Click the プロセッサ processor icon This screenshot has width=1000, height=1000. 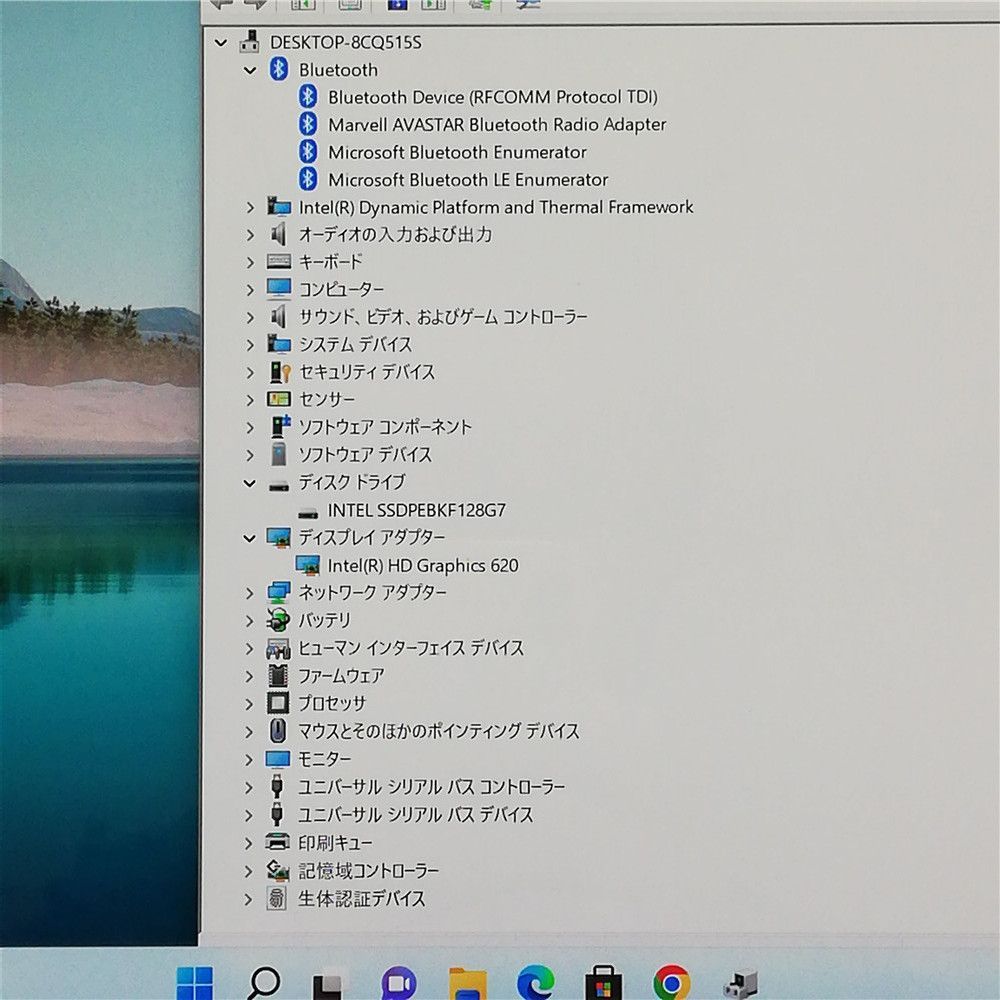[279, 703]
